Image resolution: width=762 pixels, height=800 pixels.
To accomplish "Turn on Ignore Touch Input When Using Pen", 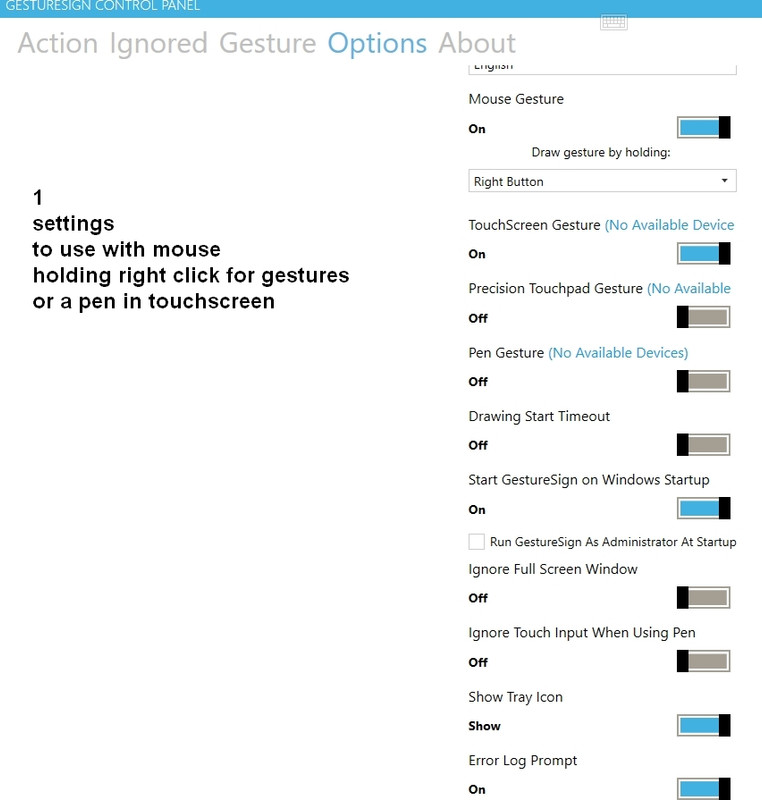I will pyautogui.click(x=703, y=661).
